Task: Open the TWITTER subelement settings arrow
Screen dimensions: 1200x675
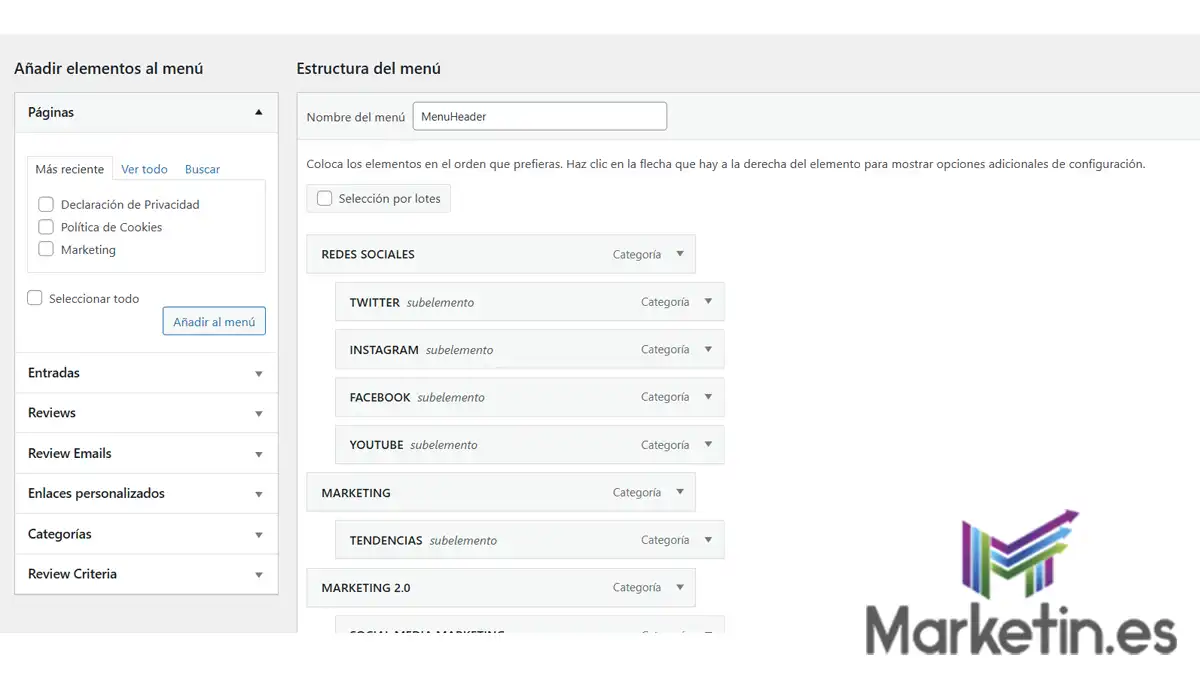Action: click(710, 301)
